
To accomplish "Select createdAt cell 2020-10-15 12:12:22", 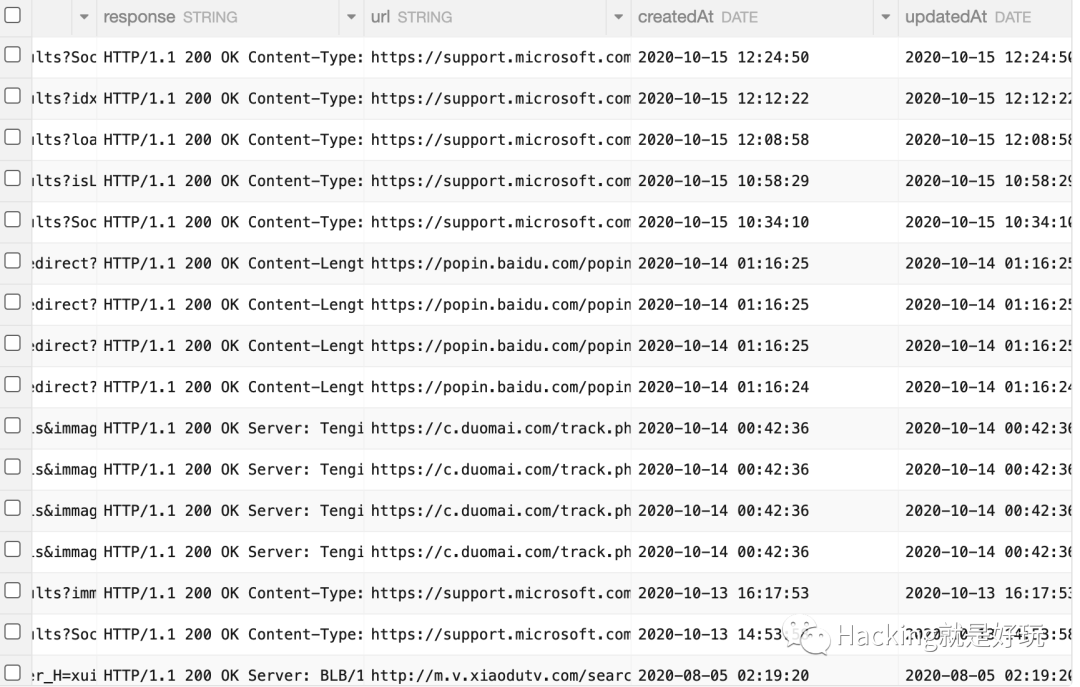I will [723, 99].
